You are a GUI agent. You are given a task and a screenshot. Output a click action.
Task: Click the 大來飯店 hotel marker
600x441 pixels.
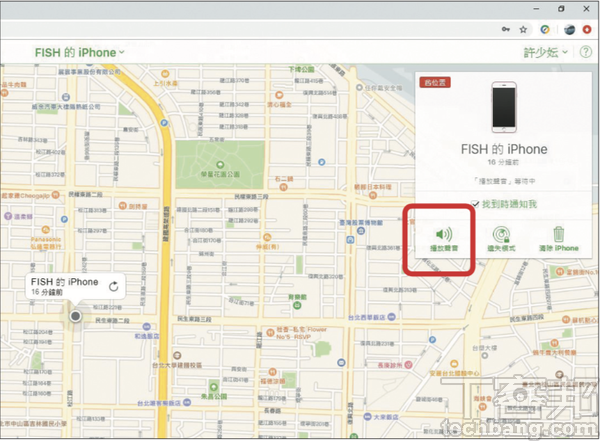point(367,416)
